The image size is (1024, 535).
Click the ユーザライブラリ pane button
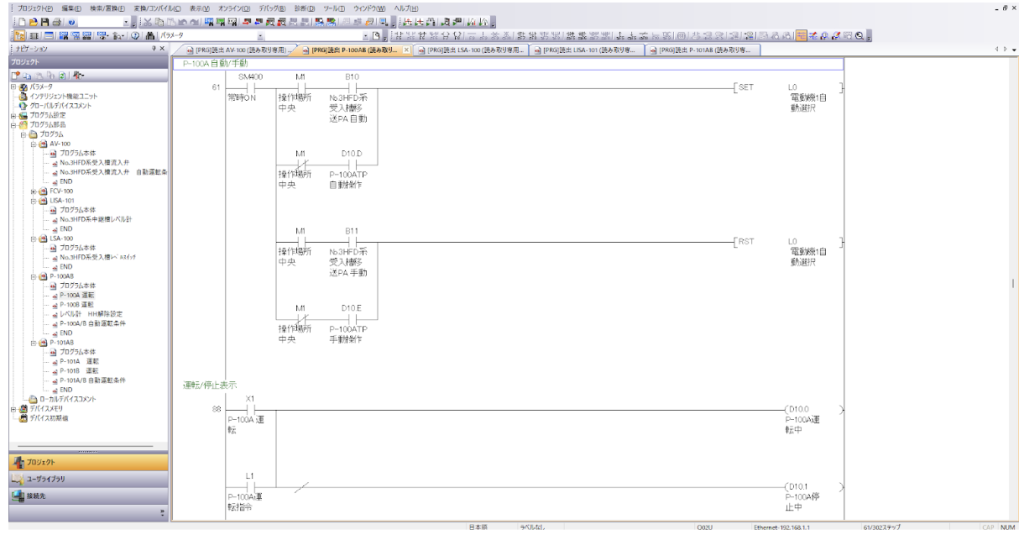[88, 479]
